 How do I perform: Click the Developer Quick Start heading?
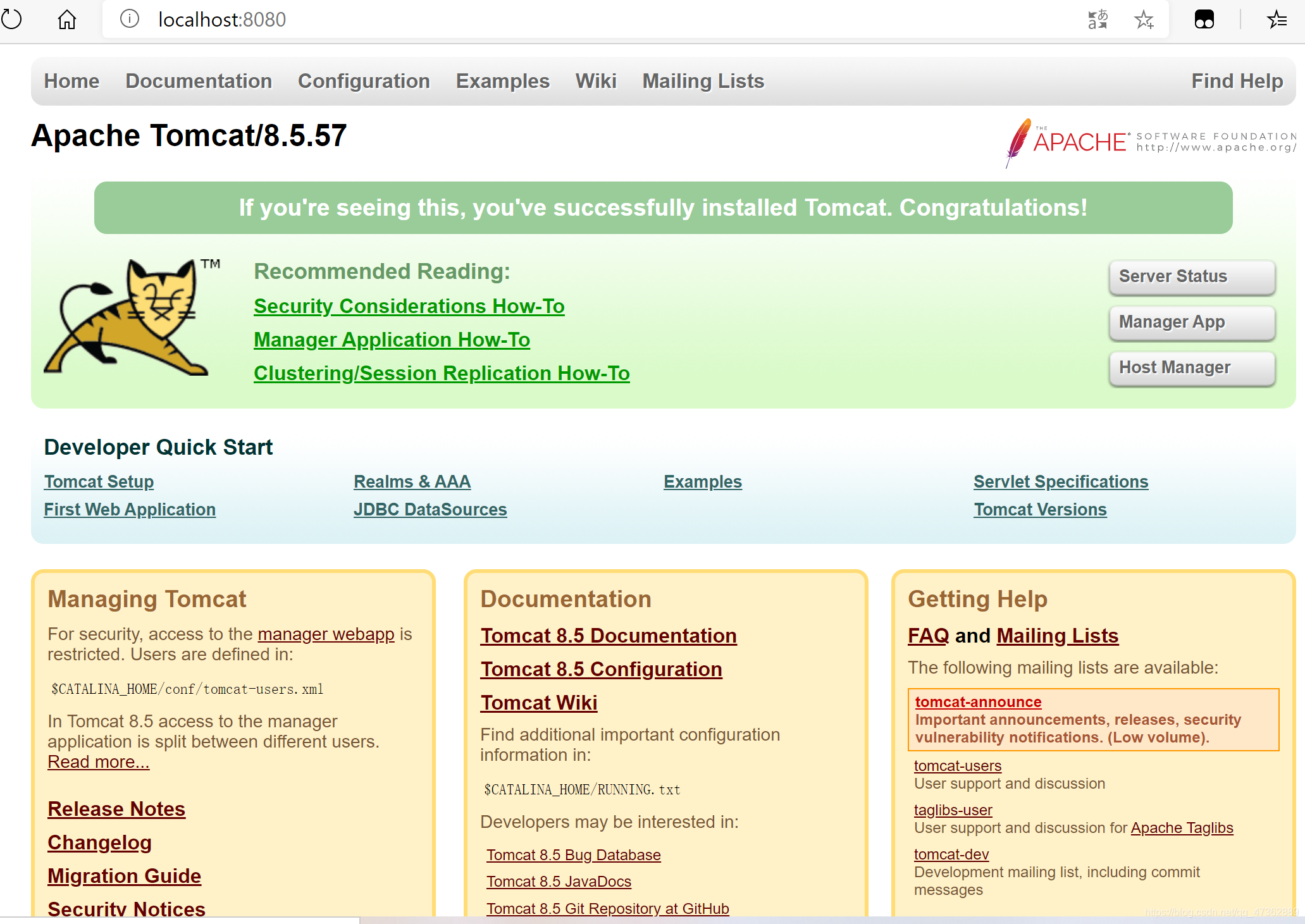click(158, 447)
